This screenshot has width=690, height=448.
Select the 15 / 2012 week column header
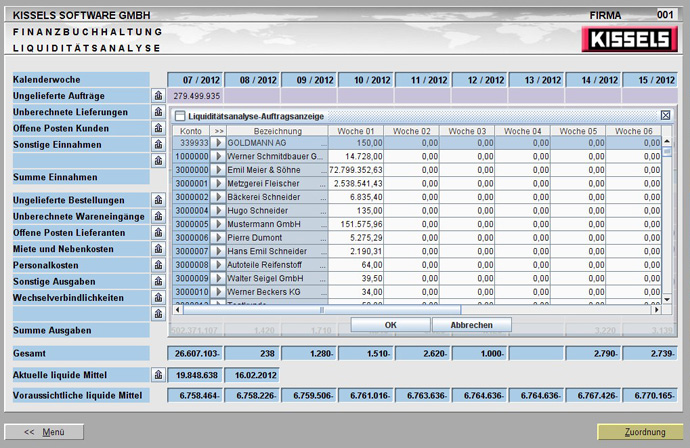650,80
